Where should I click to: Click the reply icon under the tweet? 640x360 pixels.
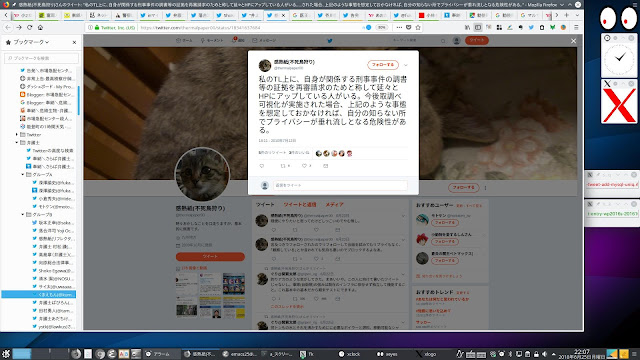pos(262,166)
